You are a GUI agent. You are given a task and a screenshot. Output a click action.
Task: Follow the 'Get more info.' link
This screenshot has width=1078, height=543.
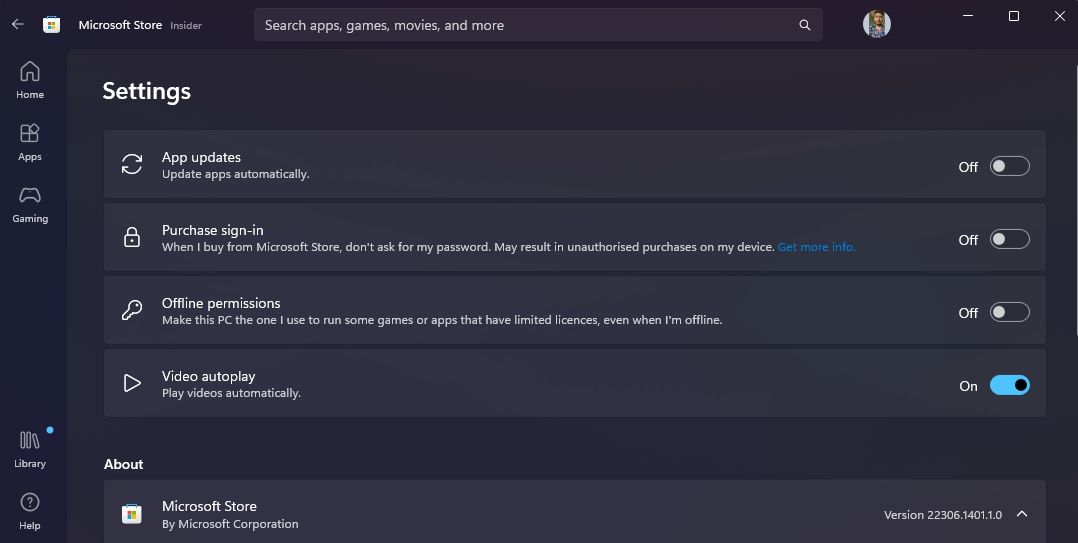[816, 247]
